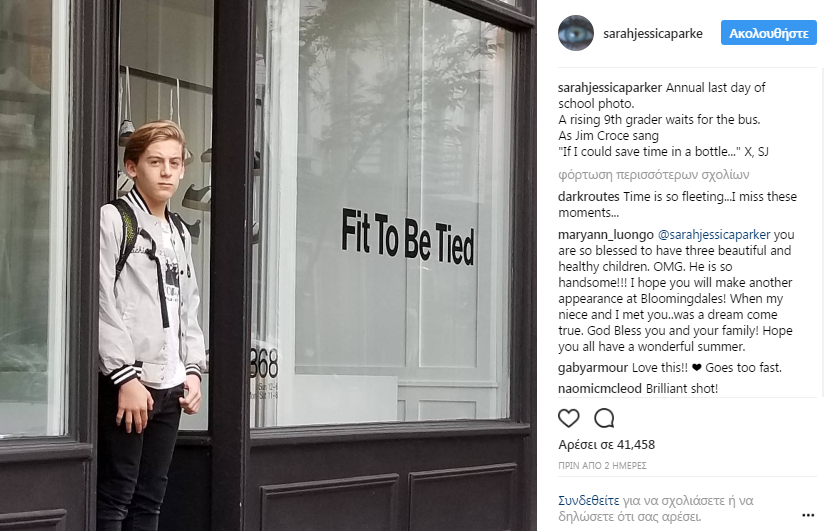
Task: Like the post with the heart icon
Action: point(569,418)
